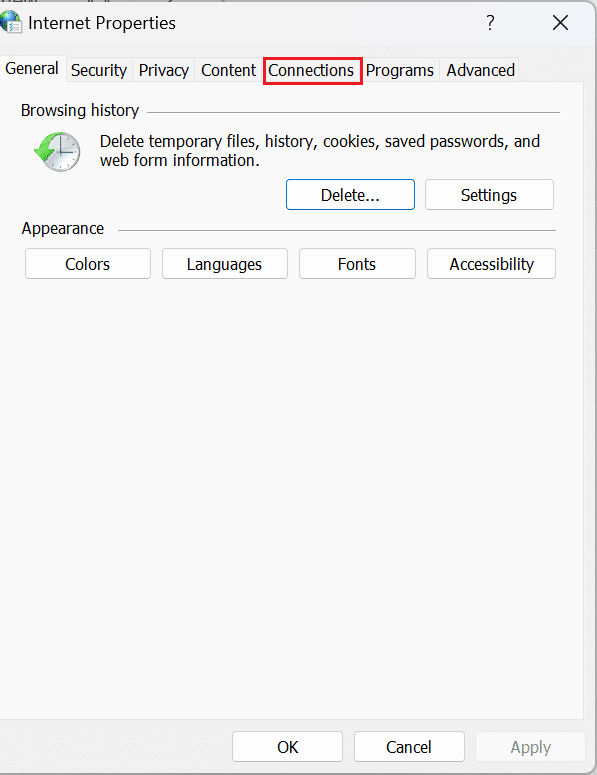
Task: Close the Internet Properties dialog
Action: coord(560,23)
